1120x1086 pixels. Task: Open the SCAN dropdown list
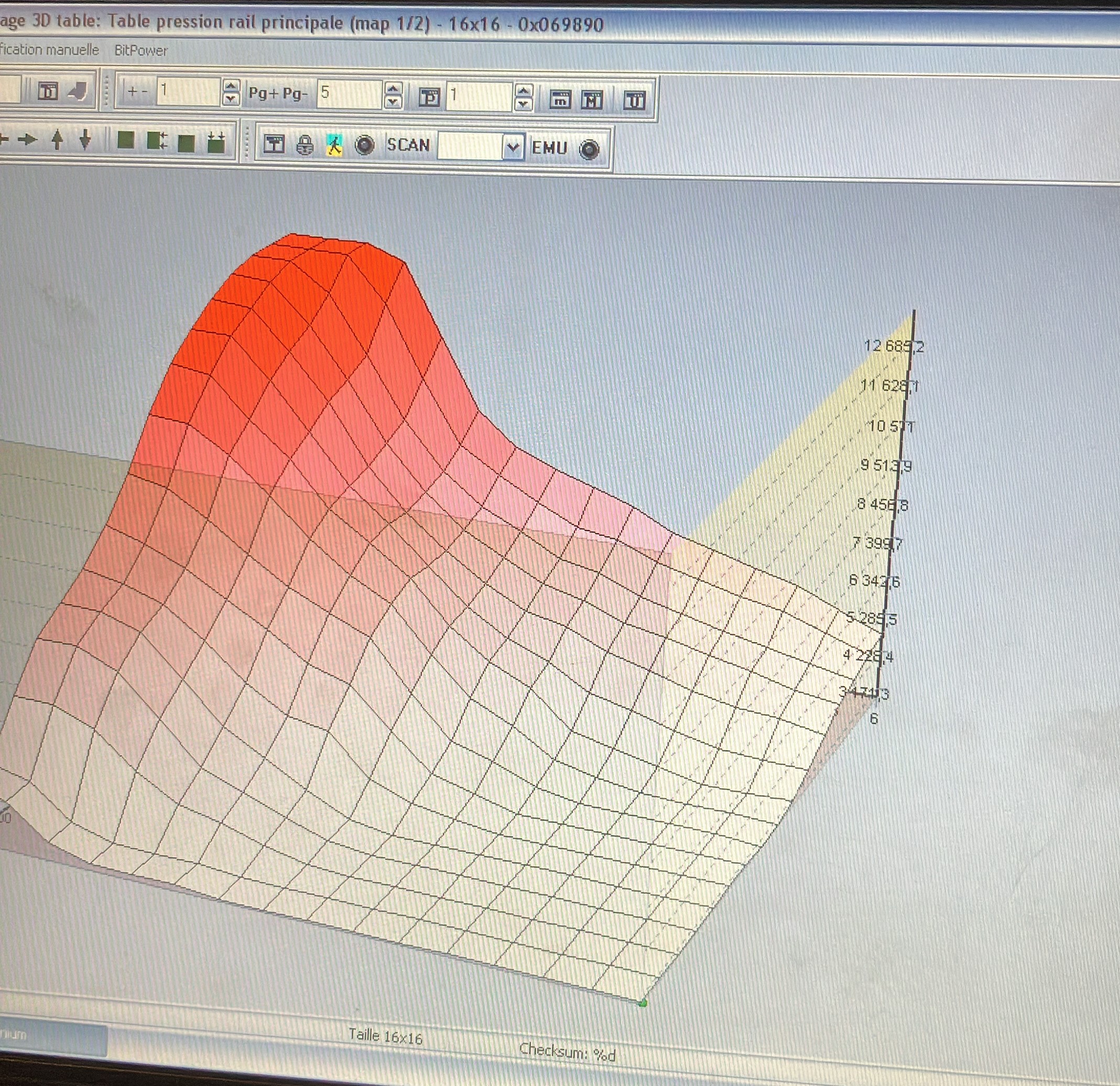(513, 147)
